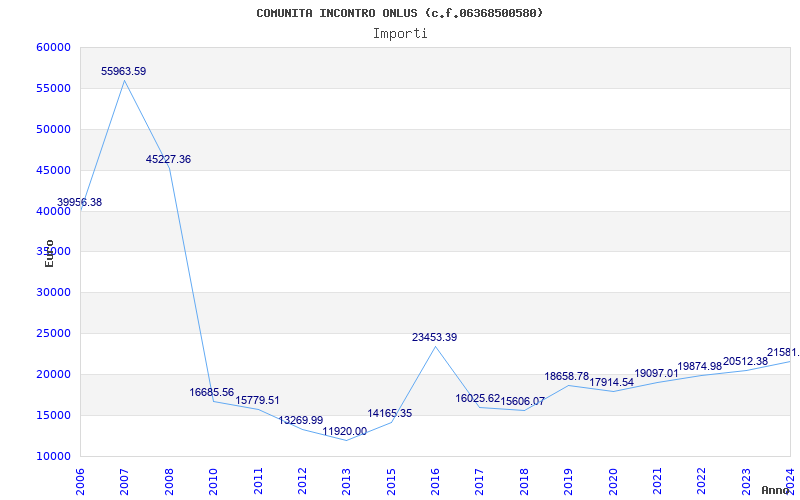Click the 2018 x-axis year label
This screenshot has width=800, height=500.
click(x=524, y=481)
